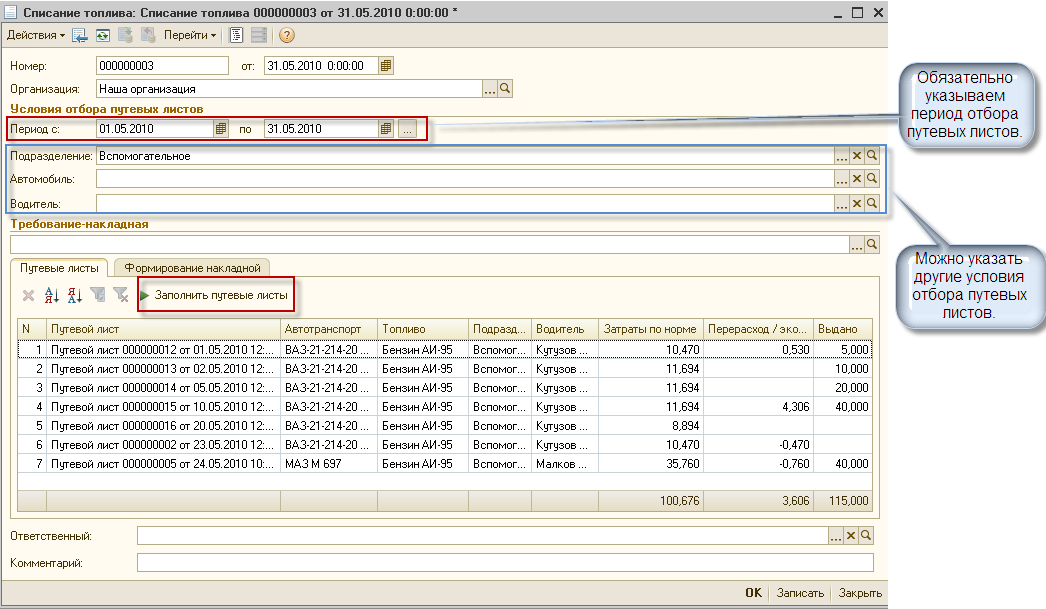Click the Организация field

click(289, 89)
